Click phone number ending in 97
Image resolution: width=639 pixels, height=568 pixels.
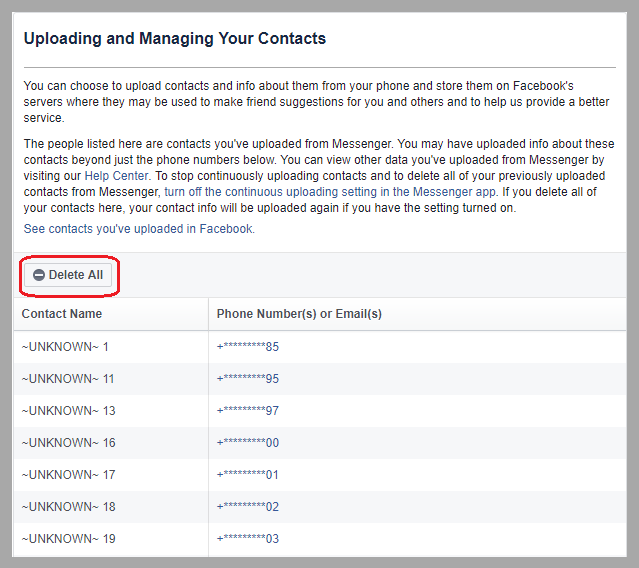tap(248, 411)
